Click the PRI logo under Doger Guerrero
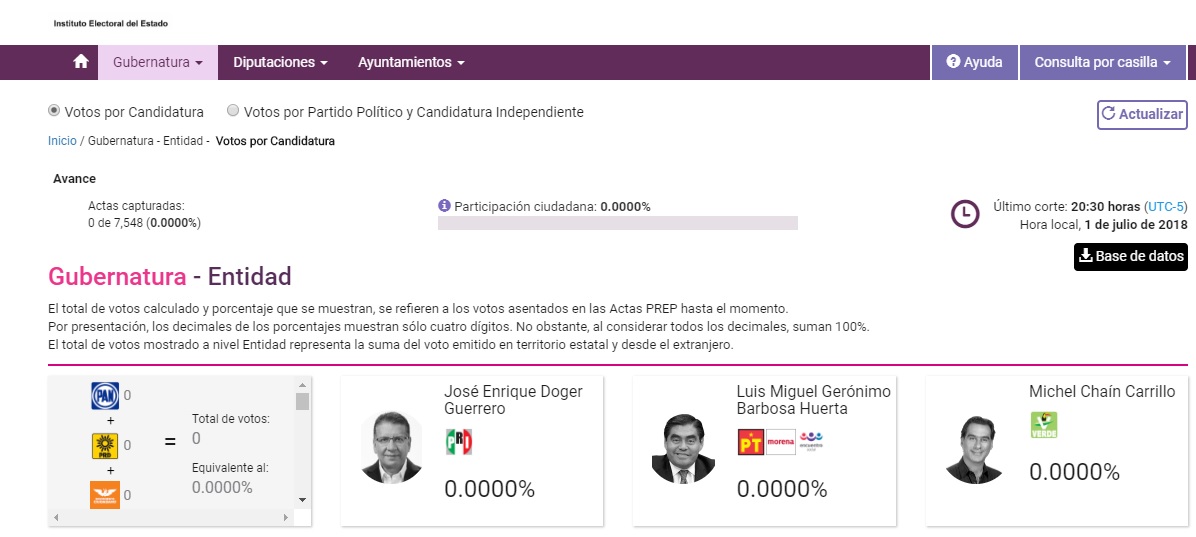The height and width of the screenshot is (537, 1196). 458,441
